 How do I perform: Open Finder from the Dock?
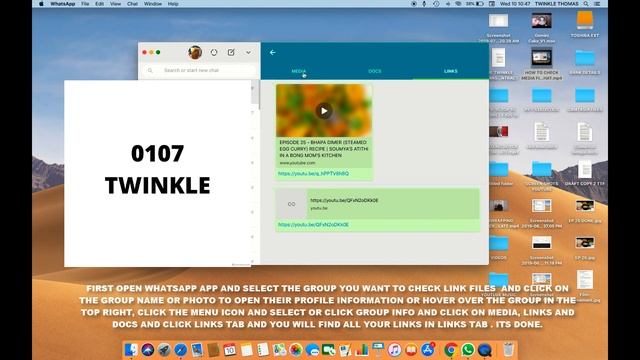[131, 350]
